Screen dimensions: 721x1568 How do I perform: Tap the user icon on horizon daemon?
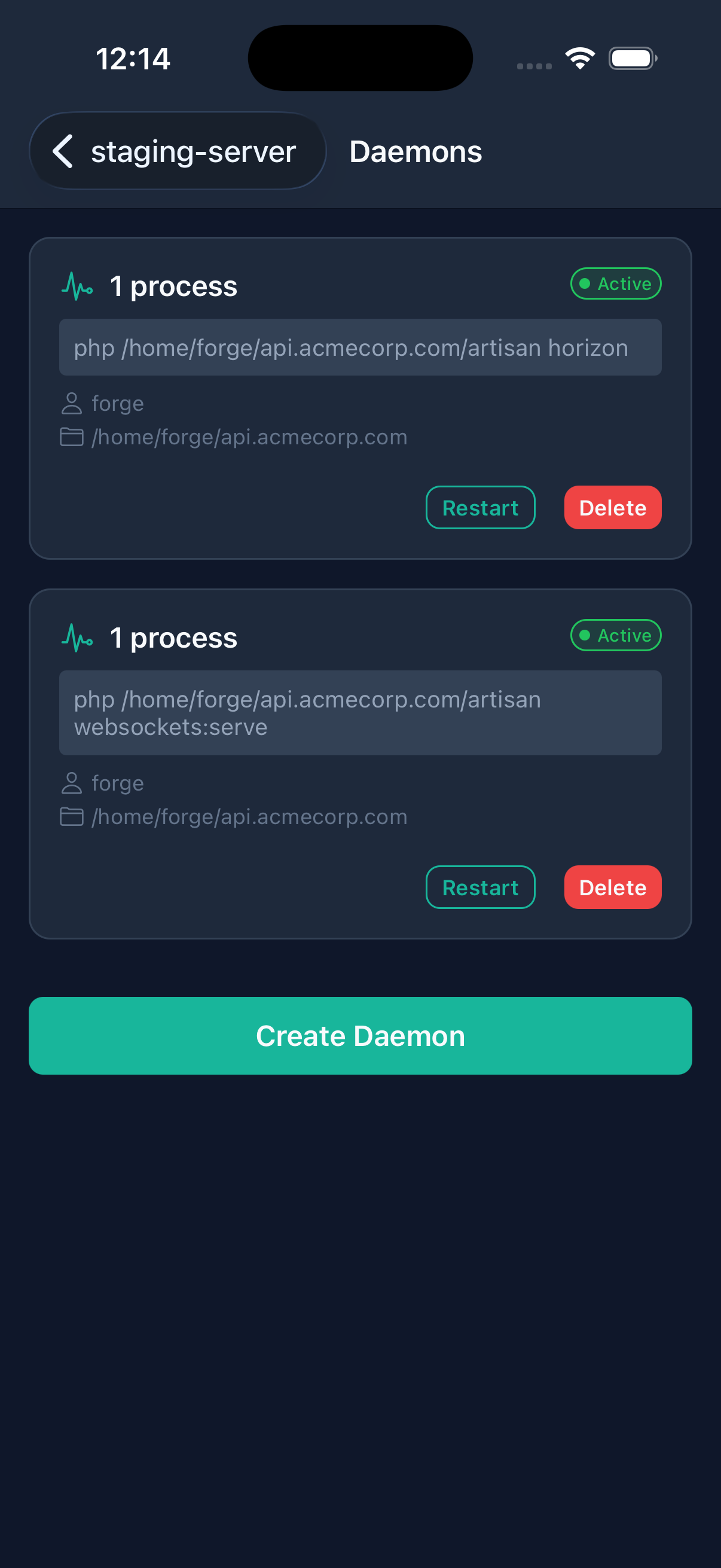pos(72,403)
